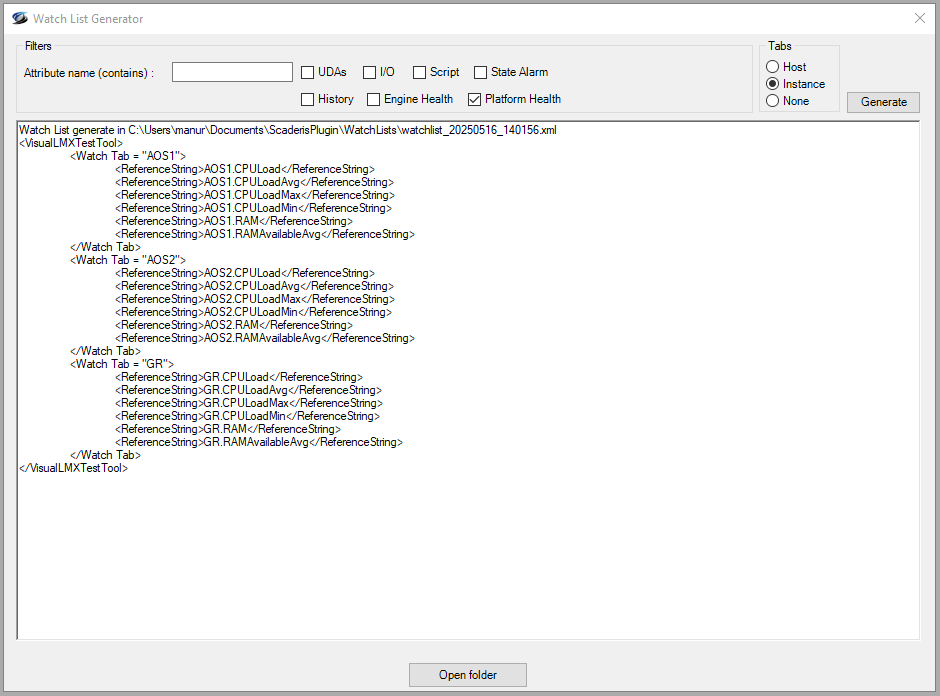Click the Watch Tab "AOS1" line
Image resolution: width=940 pixels, height=696 pixels.
(128, 156)
